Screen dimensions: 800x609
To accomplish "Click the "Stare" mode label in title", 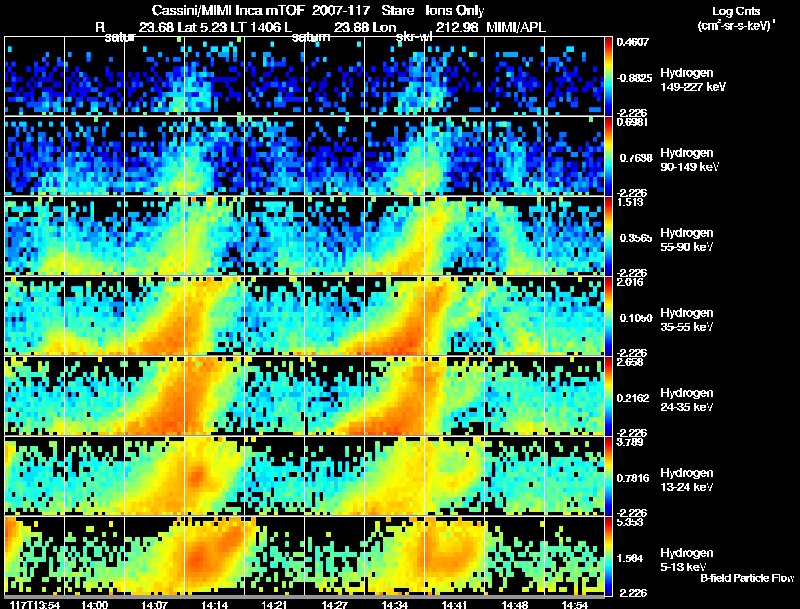I will tap(397, 11).
